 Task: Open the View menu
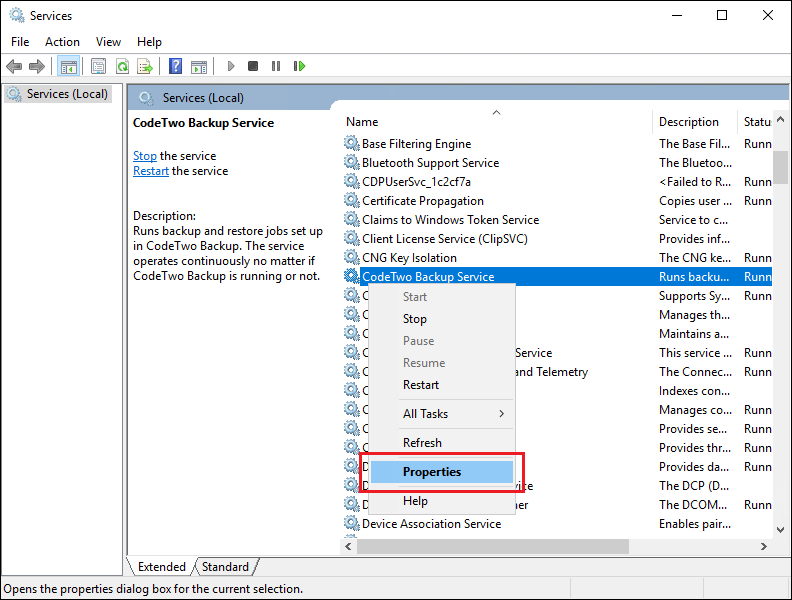click(108, 41)
